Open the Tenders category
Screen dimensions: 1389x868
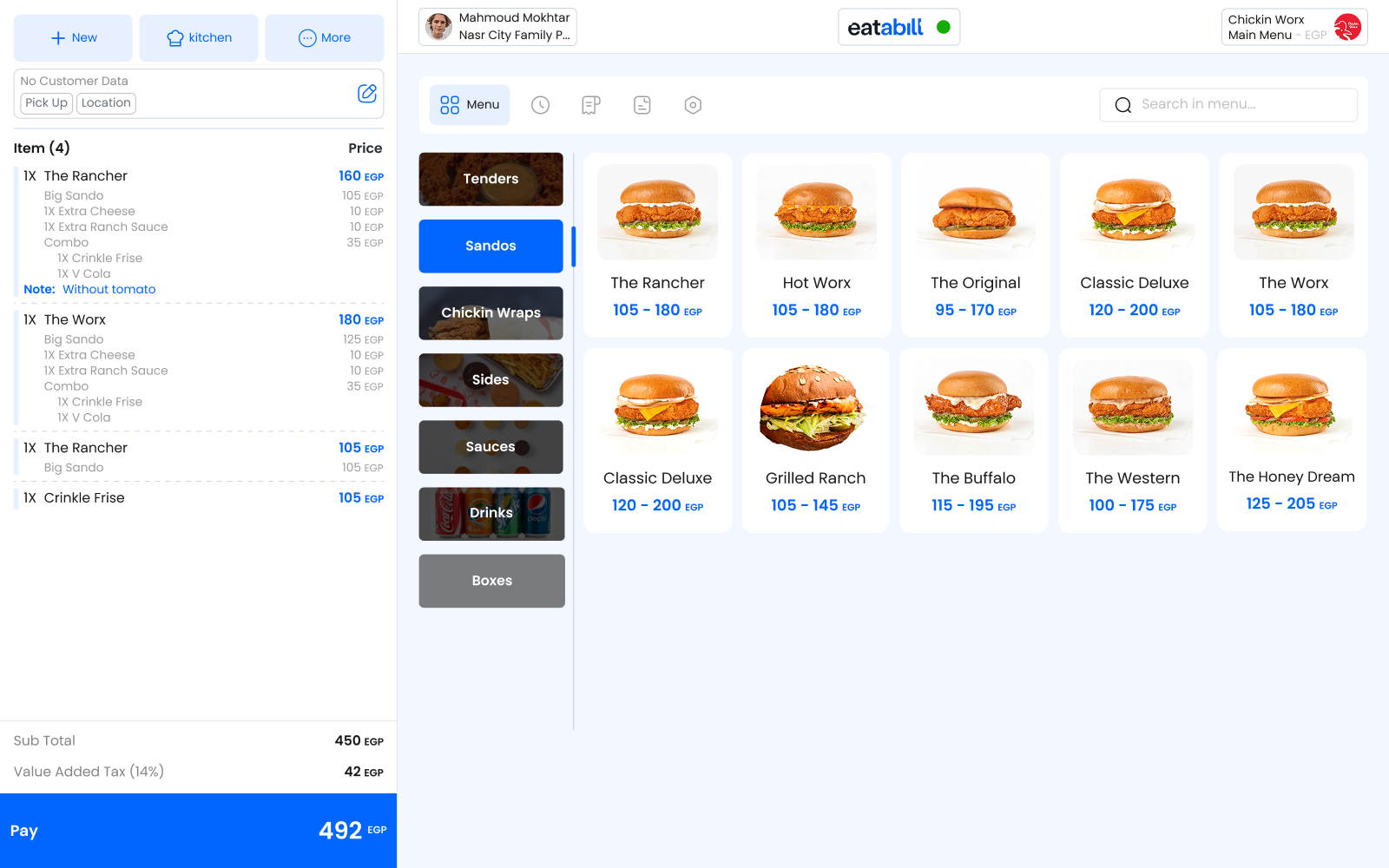(x=491, y=179)
